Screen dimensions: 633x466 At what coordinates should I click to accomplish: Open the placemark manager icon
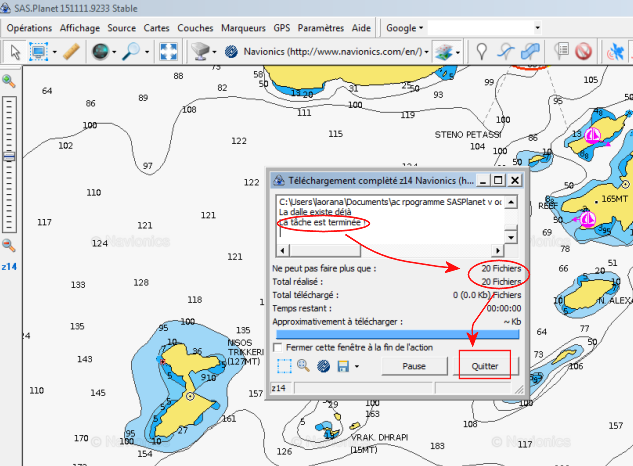[x=561, y=51]
